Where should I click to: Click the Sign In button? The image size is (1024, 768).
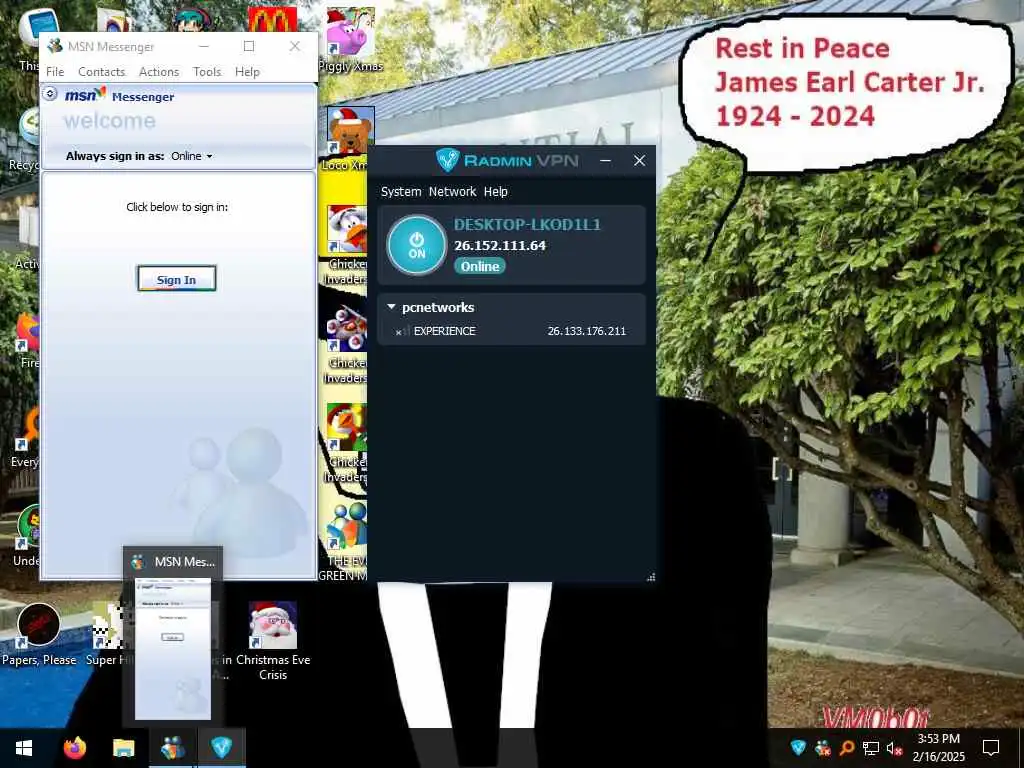pos(176,280)
